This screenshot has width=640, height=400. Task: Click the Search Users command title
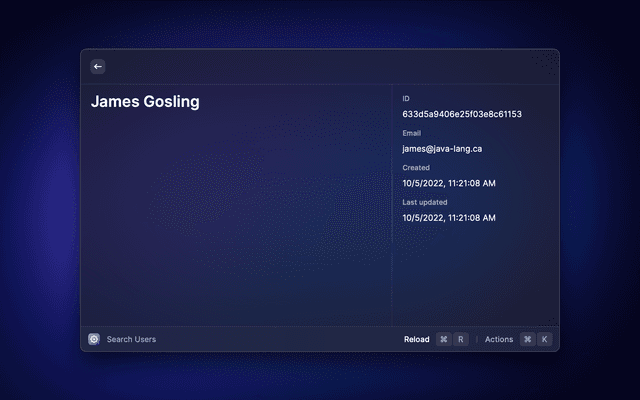point(131,339)
